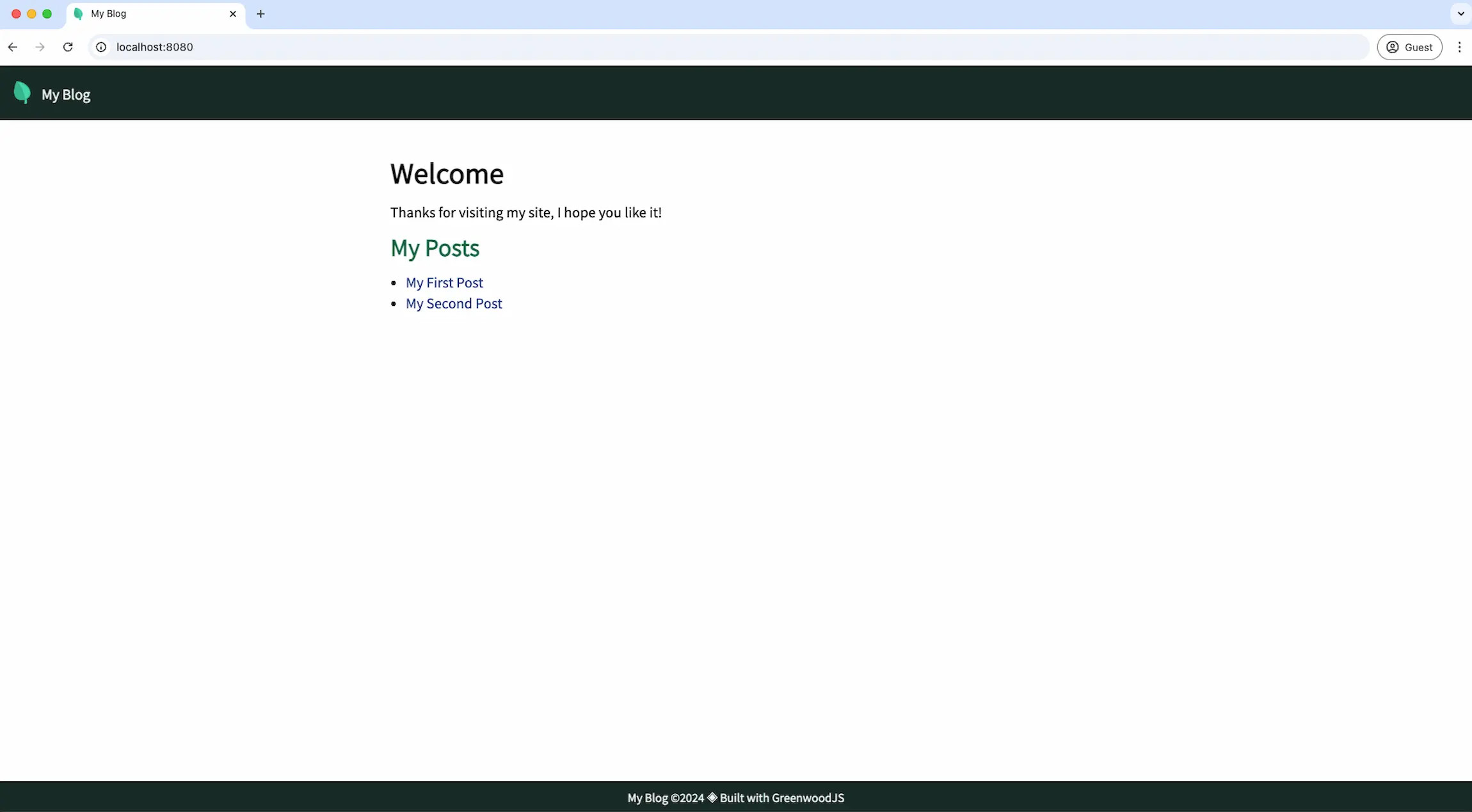Click the green maximize window button
Screen dimensions: 1472x812
click(47, 13)
